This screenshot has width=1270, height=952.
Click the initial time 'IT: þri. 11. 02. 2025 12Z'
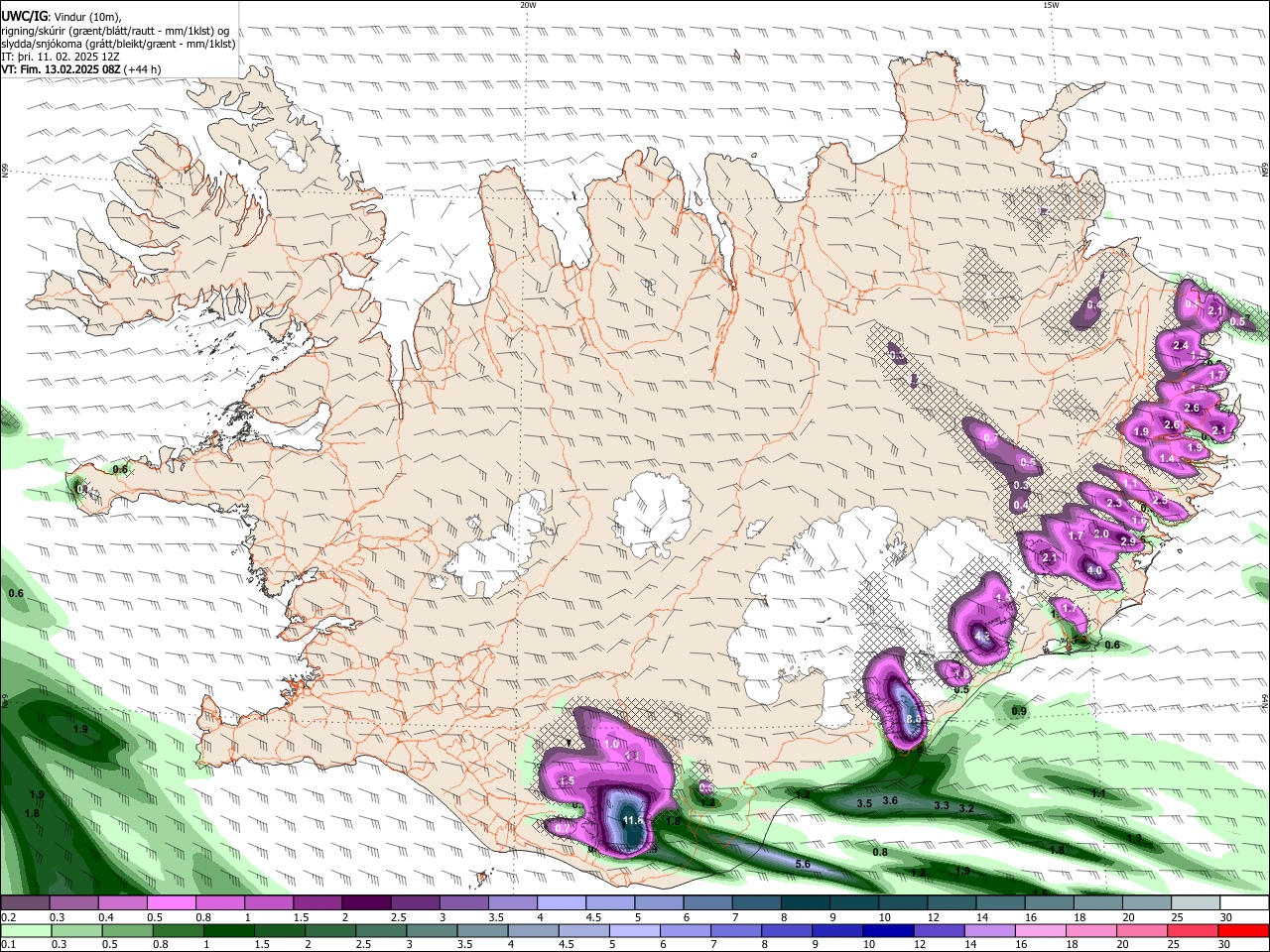tap(61, 57)
